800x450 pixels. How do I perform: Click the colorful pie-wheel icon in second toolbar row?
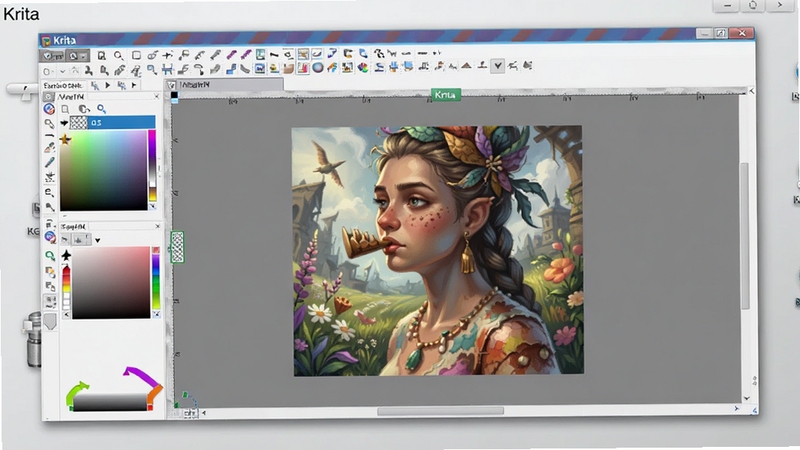pyautogui.click(x=363, y=67)
